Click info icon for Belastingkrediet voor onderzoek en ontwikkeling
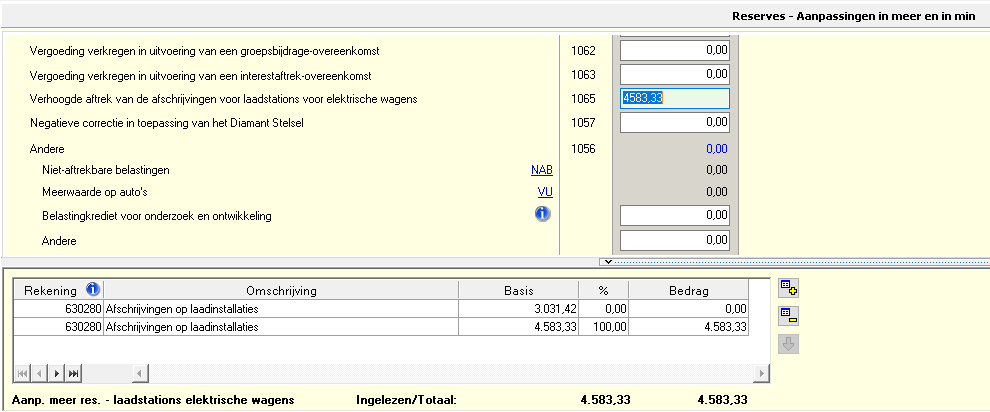This screenshot has width=990, height=412. point(543,214)
